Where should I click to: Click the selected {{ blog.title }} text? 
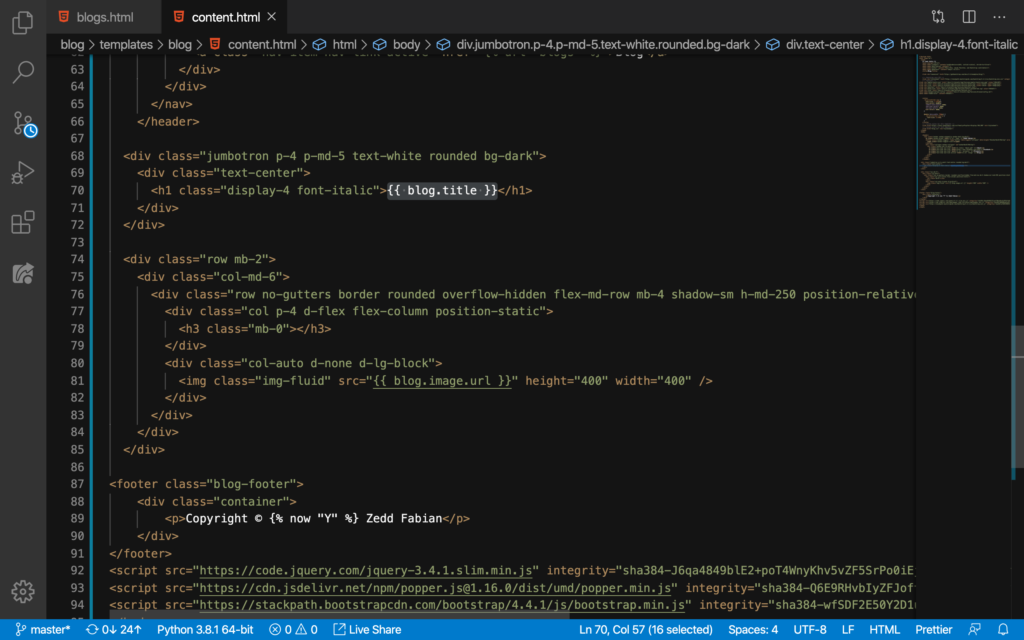point(442,191)
